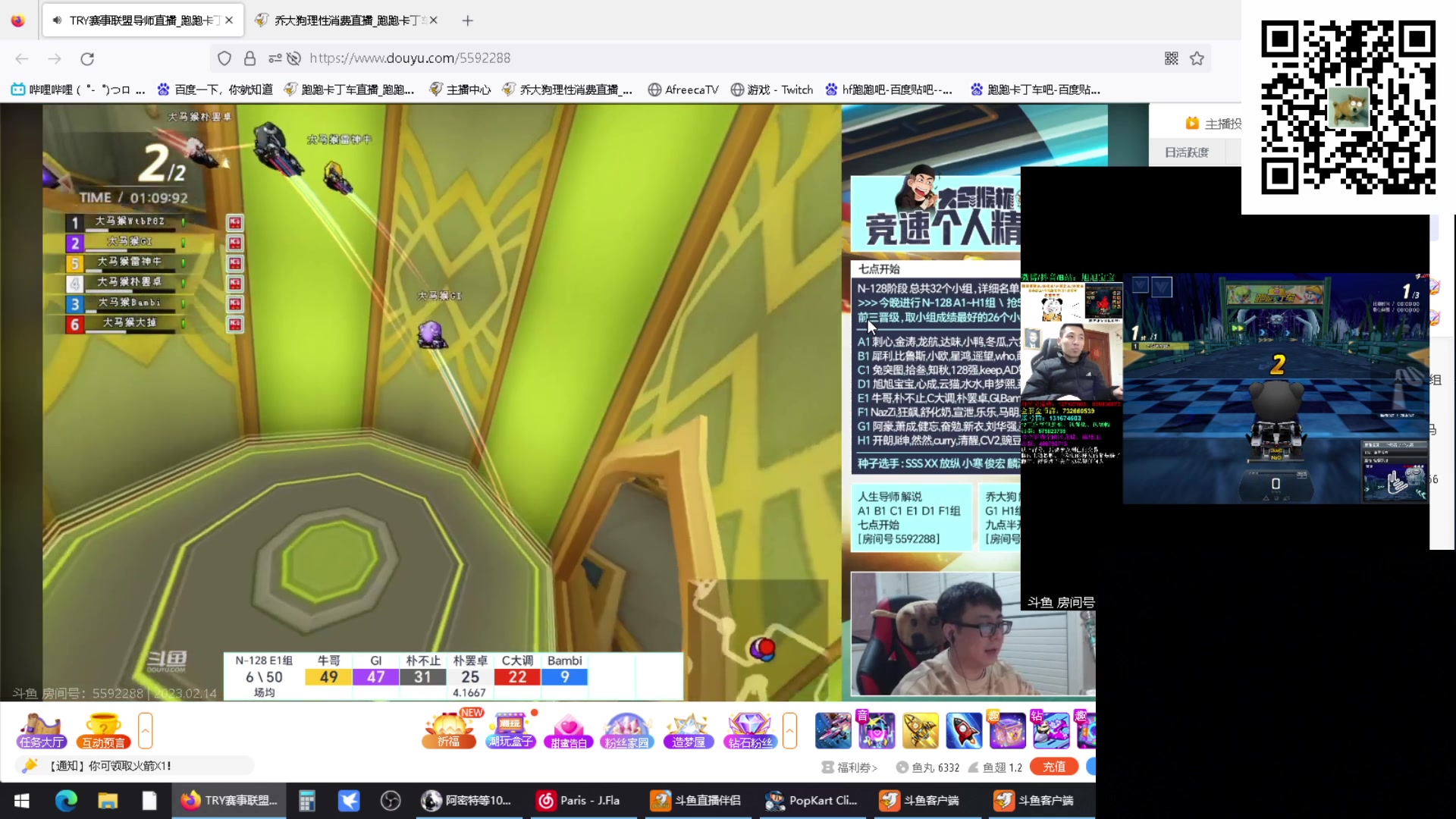Open the 互动预言 prediction icon

(104, 730)
